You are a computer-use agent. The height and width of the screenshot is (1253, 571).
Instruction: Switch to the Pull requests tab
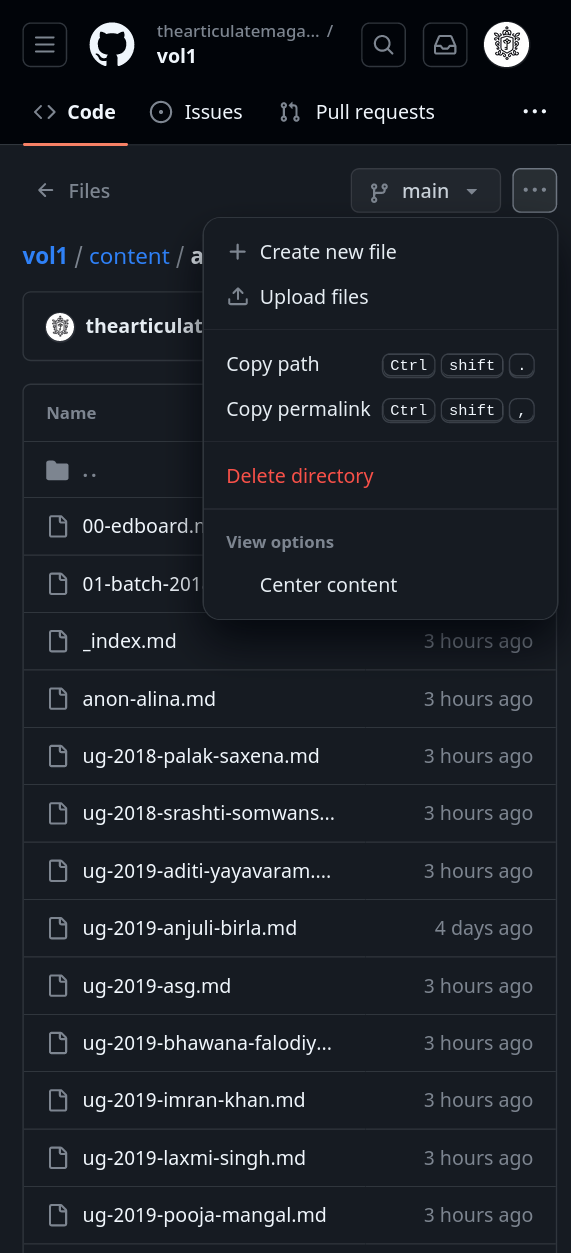[357, 112]
